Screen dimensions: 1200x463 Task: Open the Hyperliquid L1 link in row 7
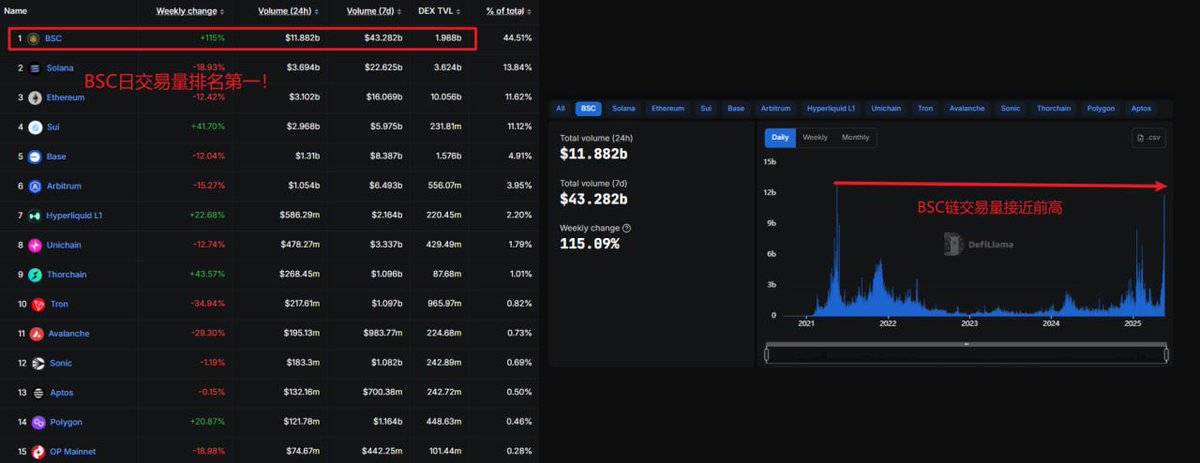72,215
